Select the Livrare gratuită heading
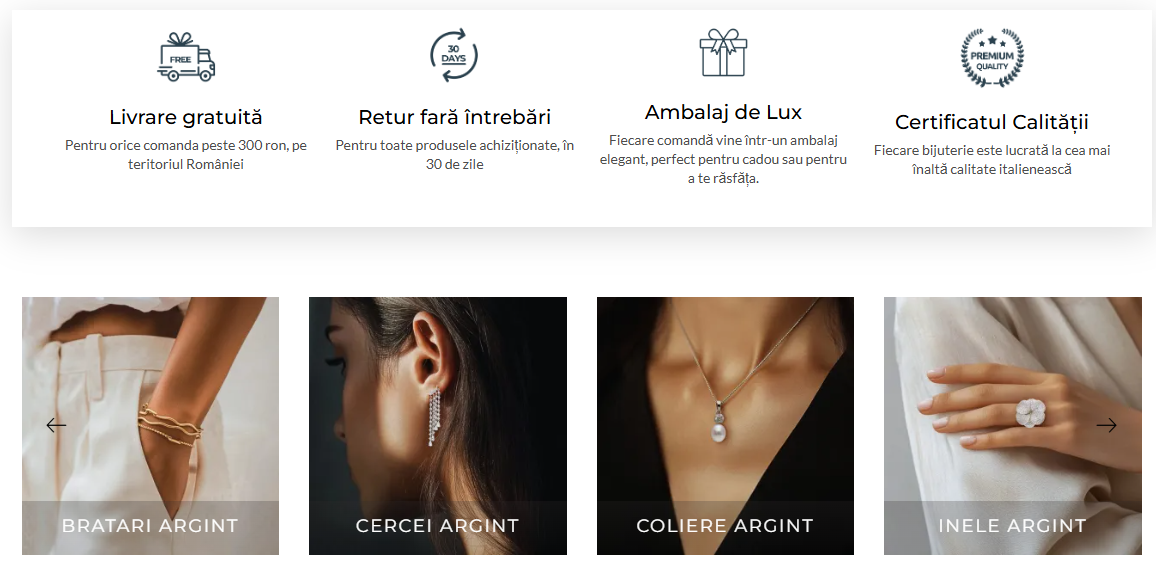 186,117
